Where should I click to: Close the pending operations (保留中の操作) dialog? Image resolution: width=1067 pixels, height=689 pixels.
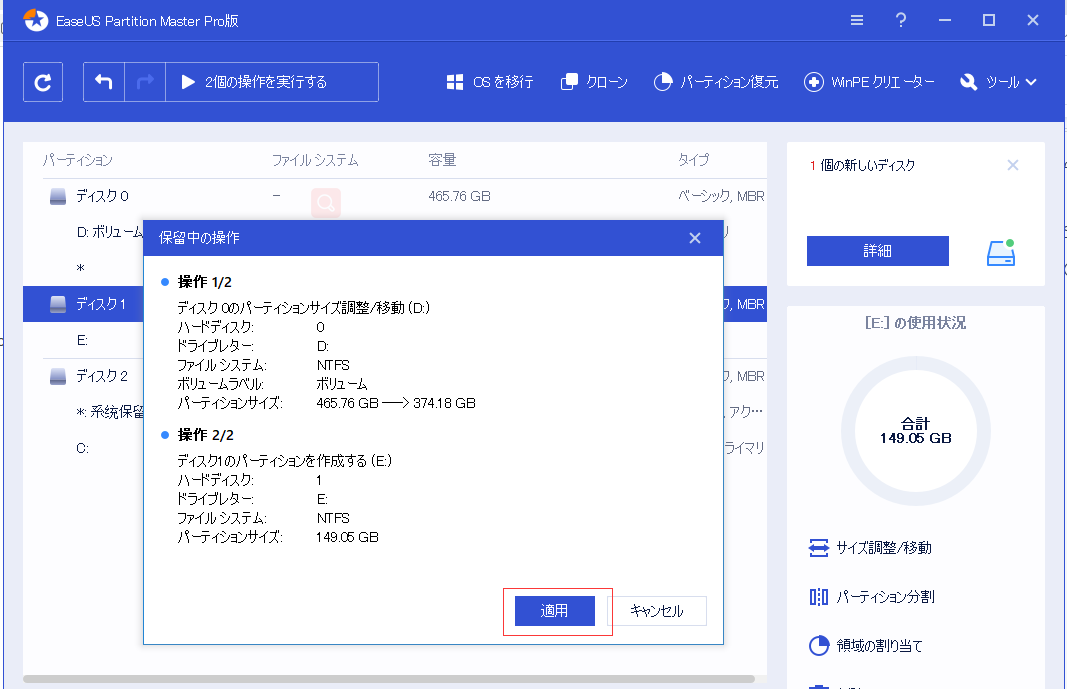[695, 238]
